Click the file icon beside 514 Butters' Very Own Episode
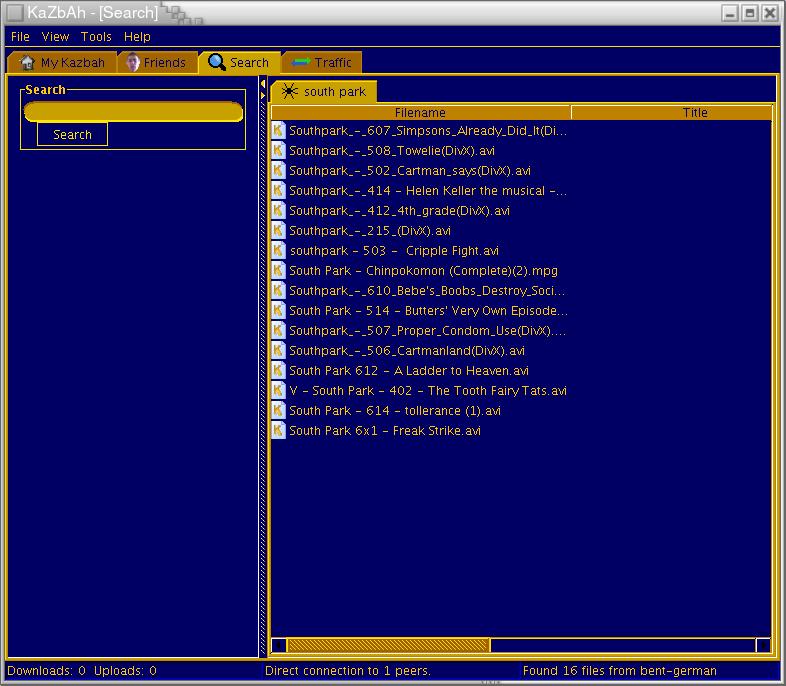 pyautogui.click(x=278, y=311)
